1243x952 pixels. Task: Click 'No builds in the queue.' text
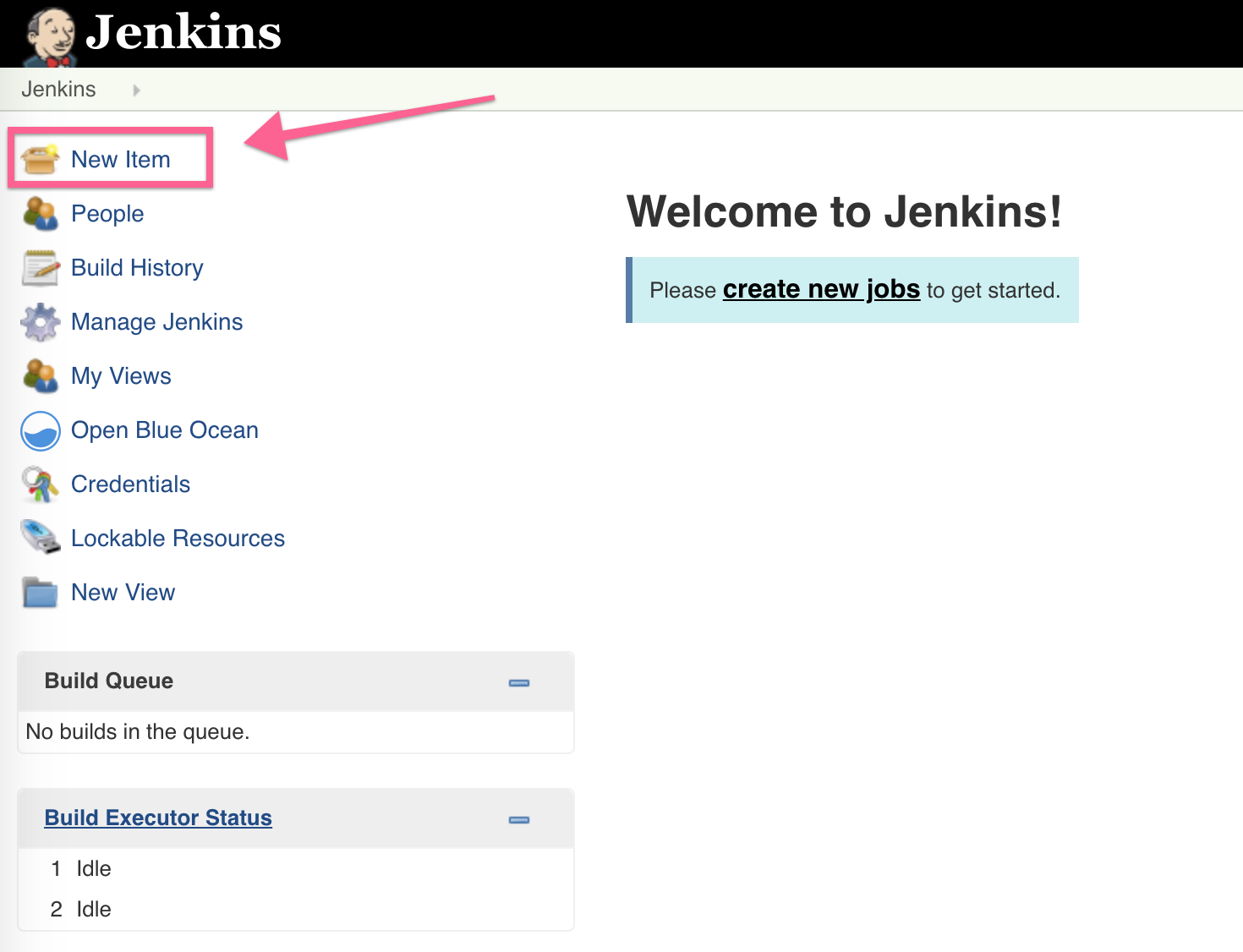[x=138, y=732]
